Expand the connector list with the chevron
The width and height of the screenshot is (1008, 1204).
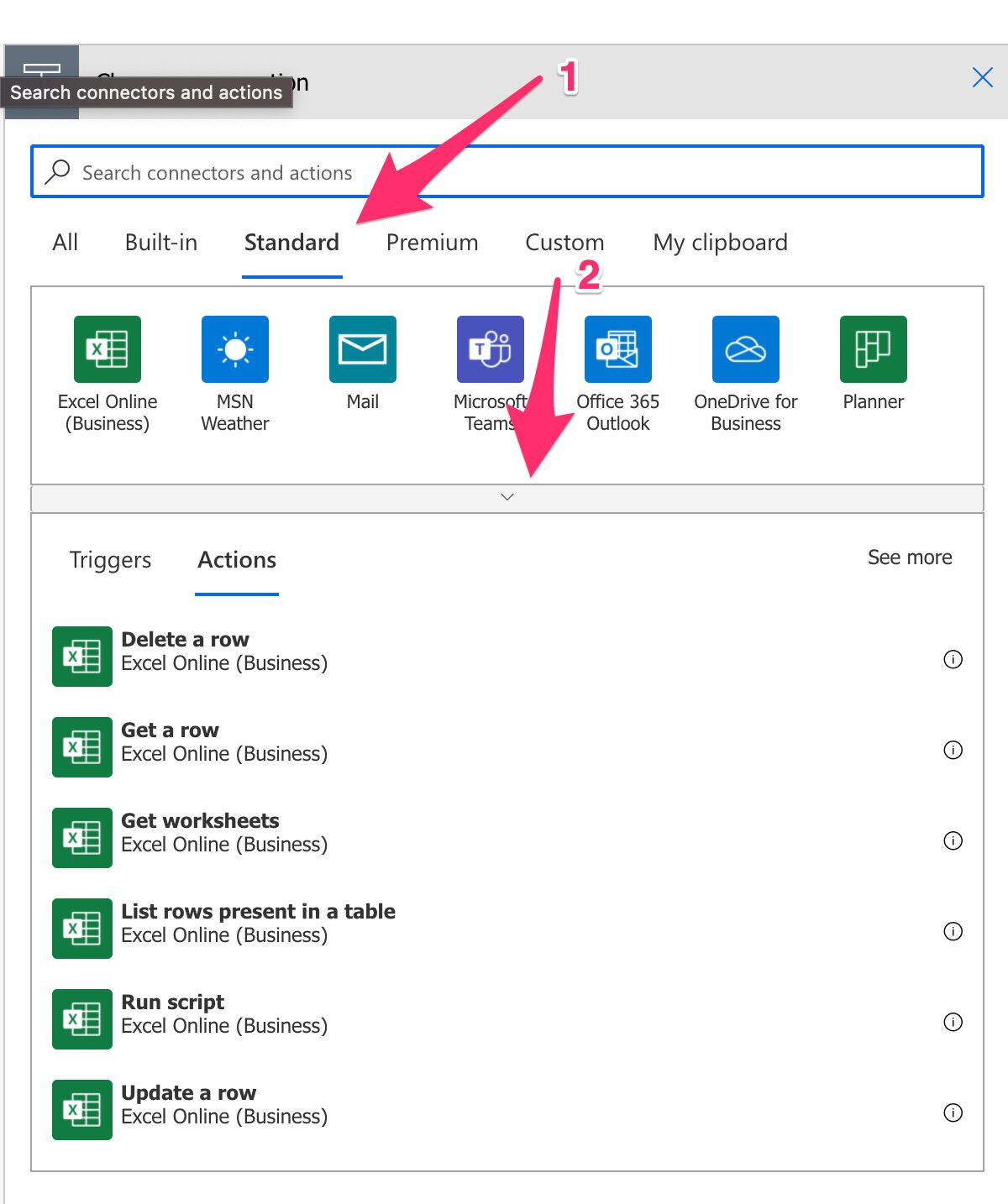tap(507, 497)
